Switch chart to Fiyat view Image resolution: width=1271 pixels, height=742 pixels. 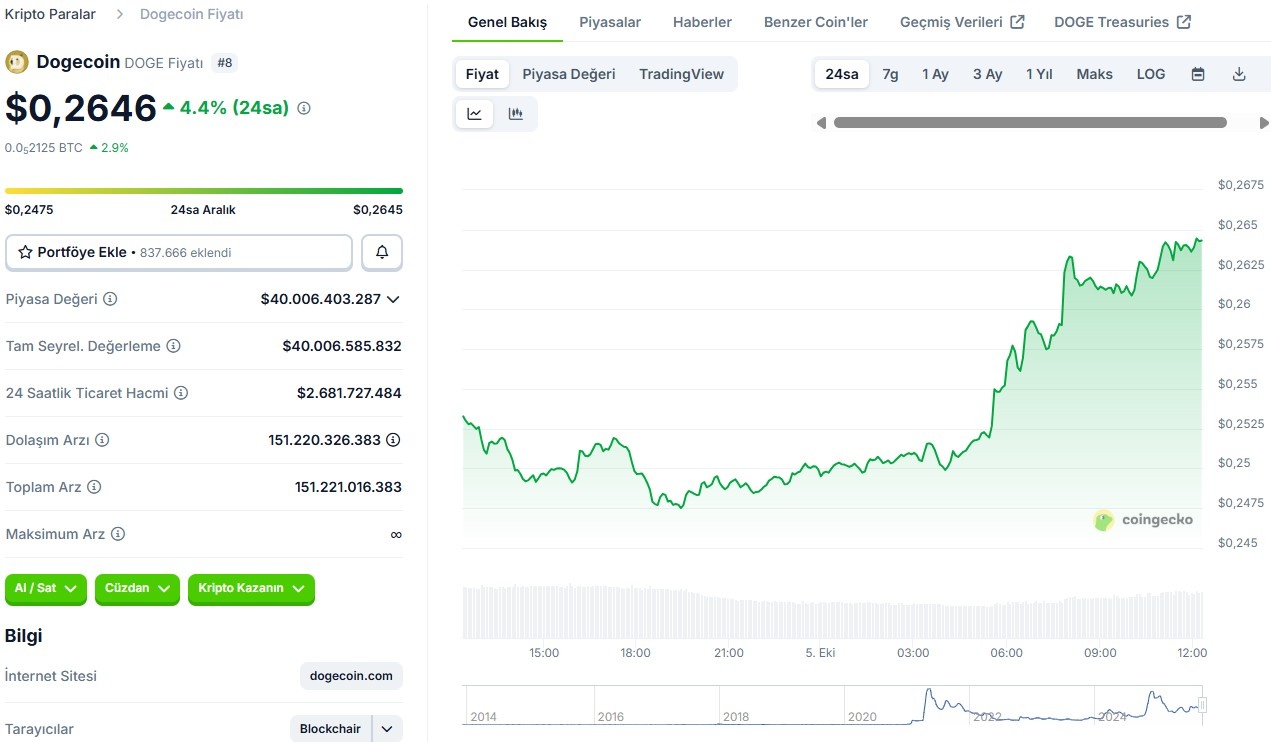[482, 74]
